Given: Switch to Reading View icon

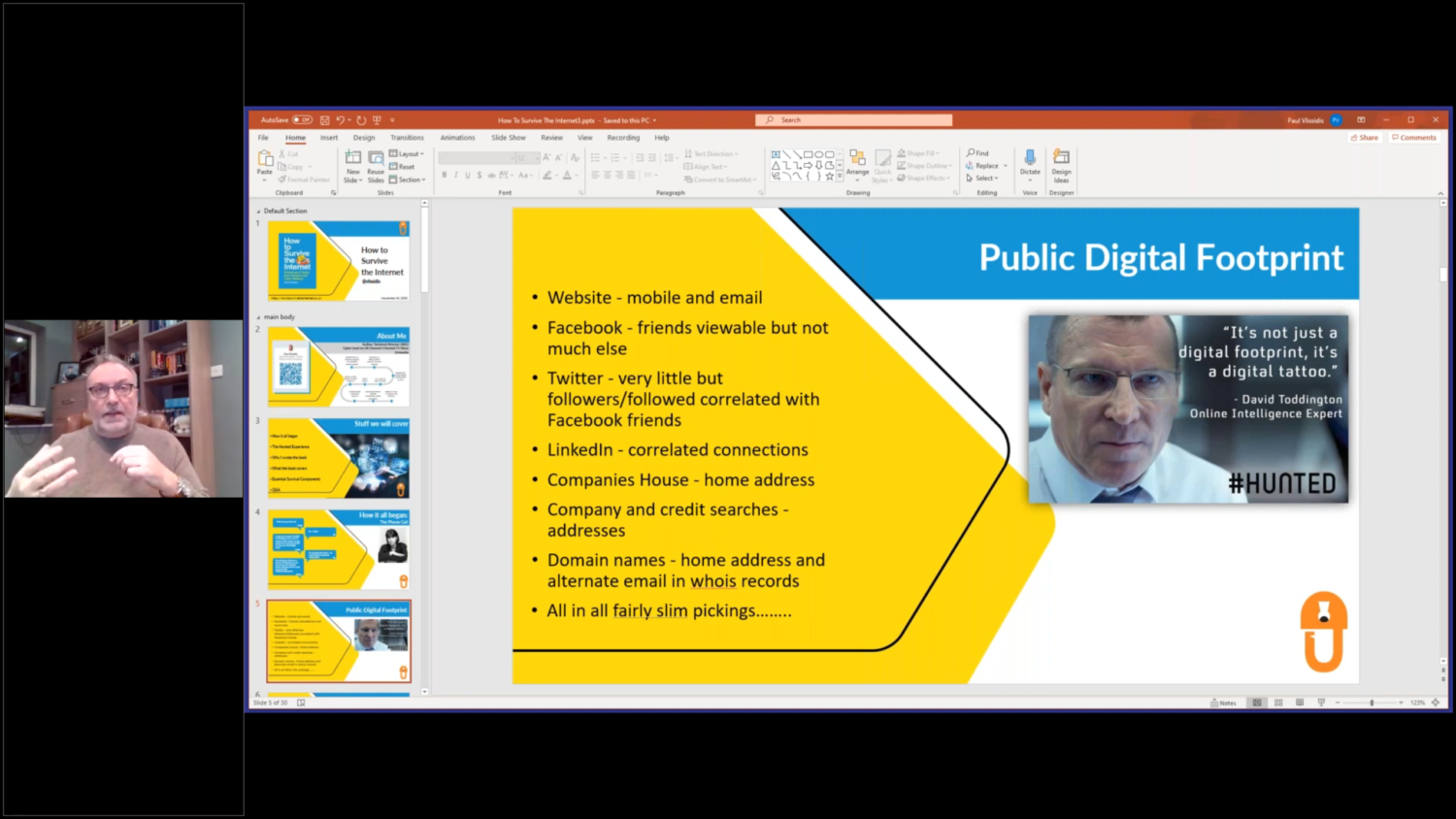Looking at the screenshot, I should pos(1300,703).
